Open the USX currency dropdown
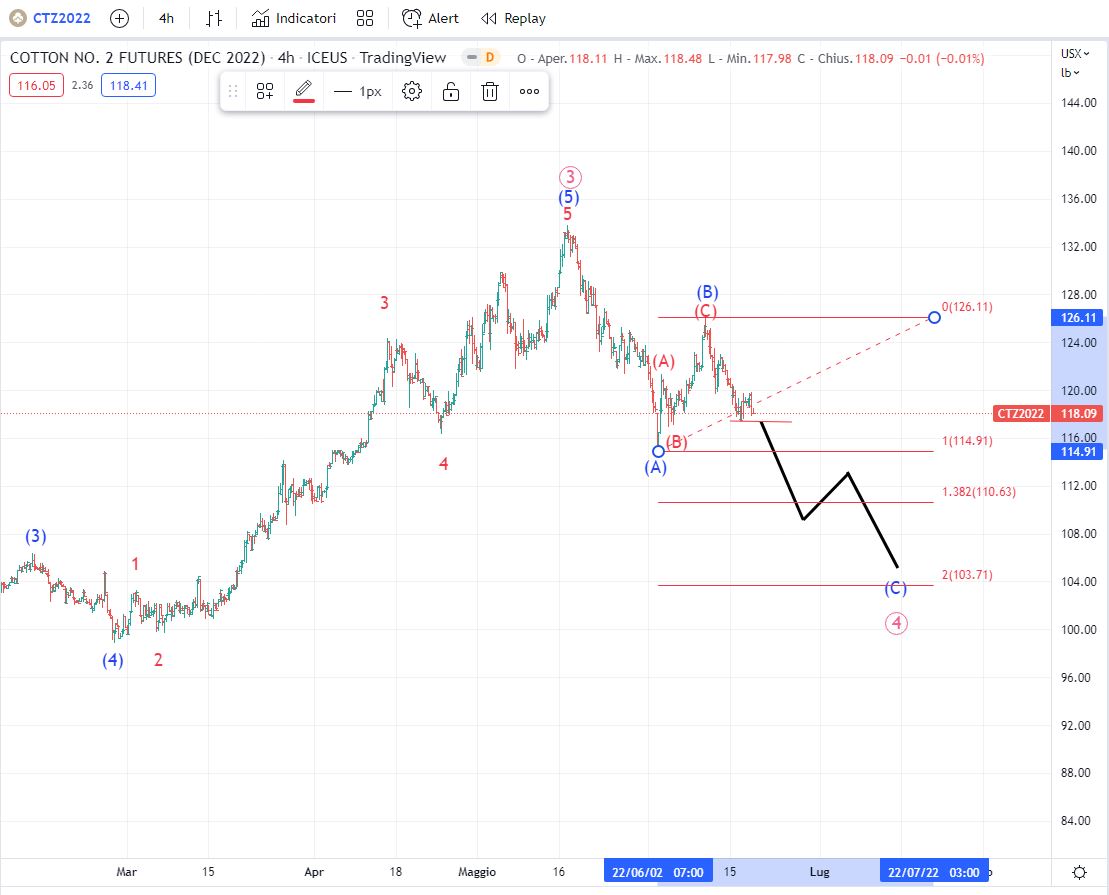 tap(1074, 54)
